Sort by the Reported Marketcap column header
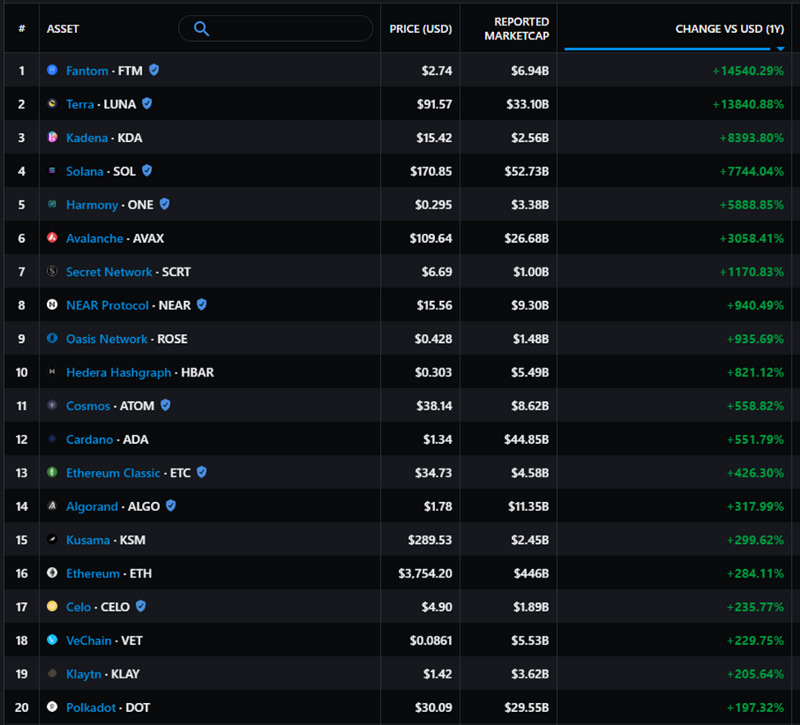This screenshot has width=800, height=725. pyautogui.click(x=516, y=29)
